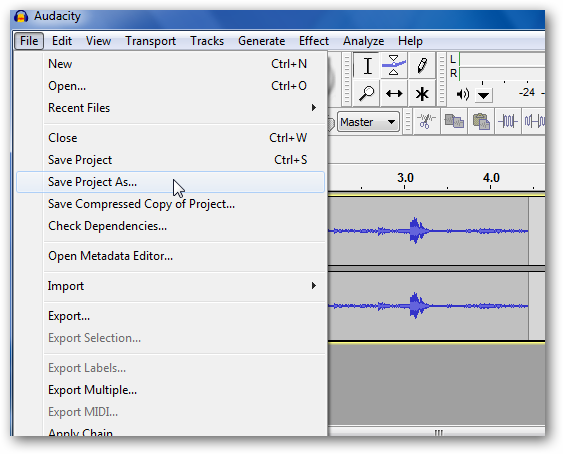563x454 pixels.
Task: Click the Cut scissors toolbar icon
Action: click(427, 121)
